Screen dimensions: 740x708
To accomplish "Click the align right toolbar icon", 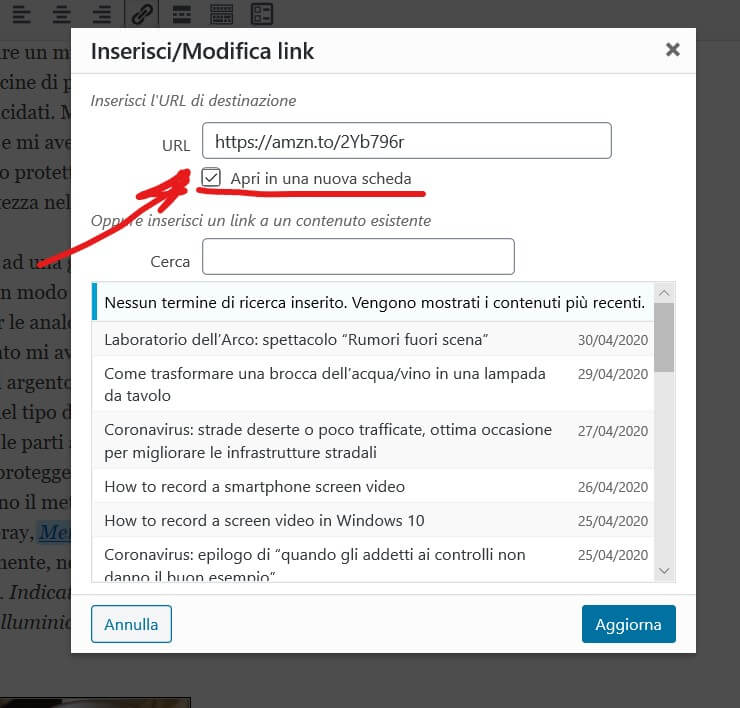I will pos(101,14).
